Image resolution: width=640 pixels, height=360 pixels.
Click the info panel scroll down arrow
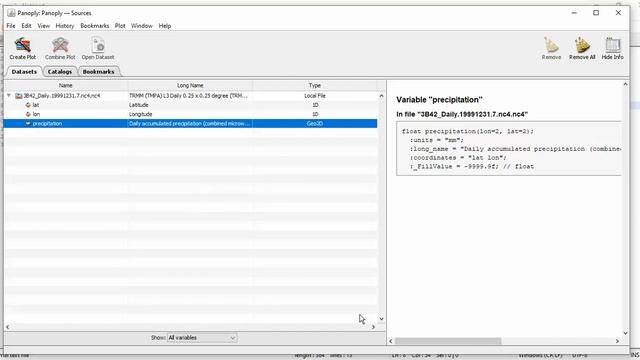pyautogui.click(x=625, y=333)
